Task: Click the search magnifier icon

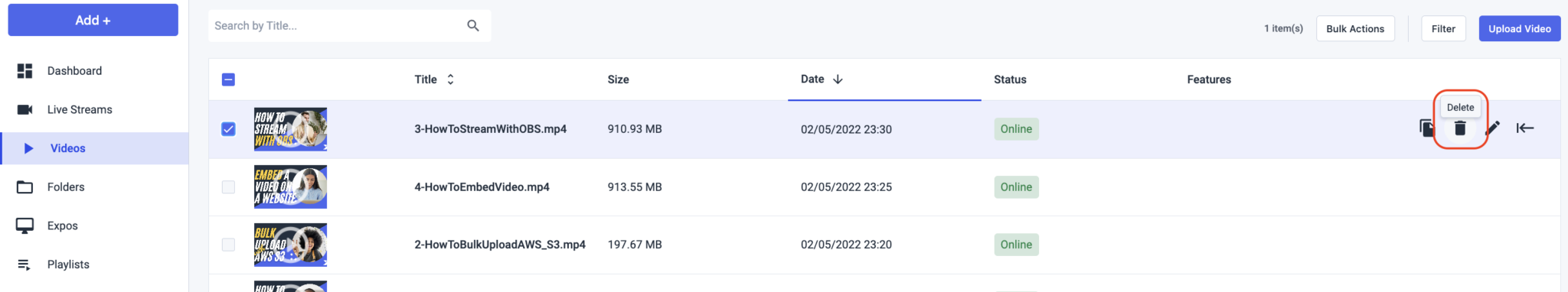Action: click(473, 25)
